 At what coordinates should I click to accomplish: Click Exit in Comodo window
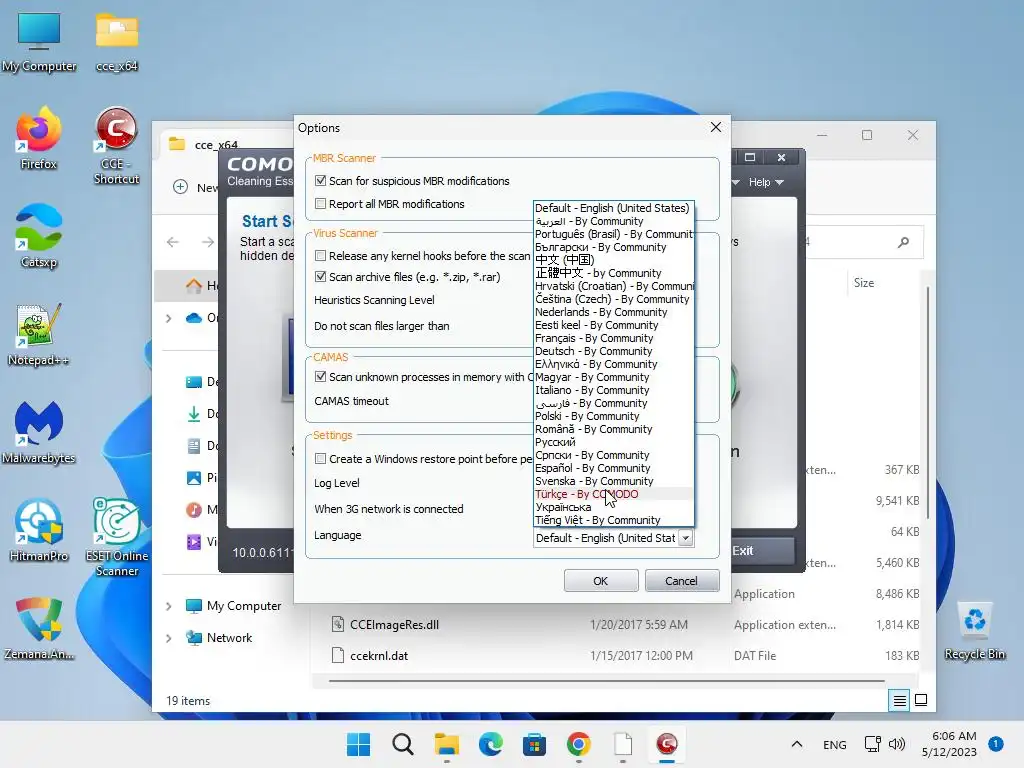[x=761, y=551]
